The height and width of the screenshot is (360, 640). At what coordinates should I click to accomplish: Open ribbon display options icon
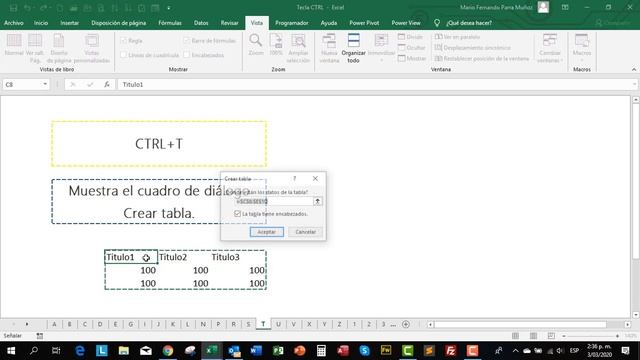point(565,7)
